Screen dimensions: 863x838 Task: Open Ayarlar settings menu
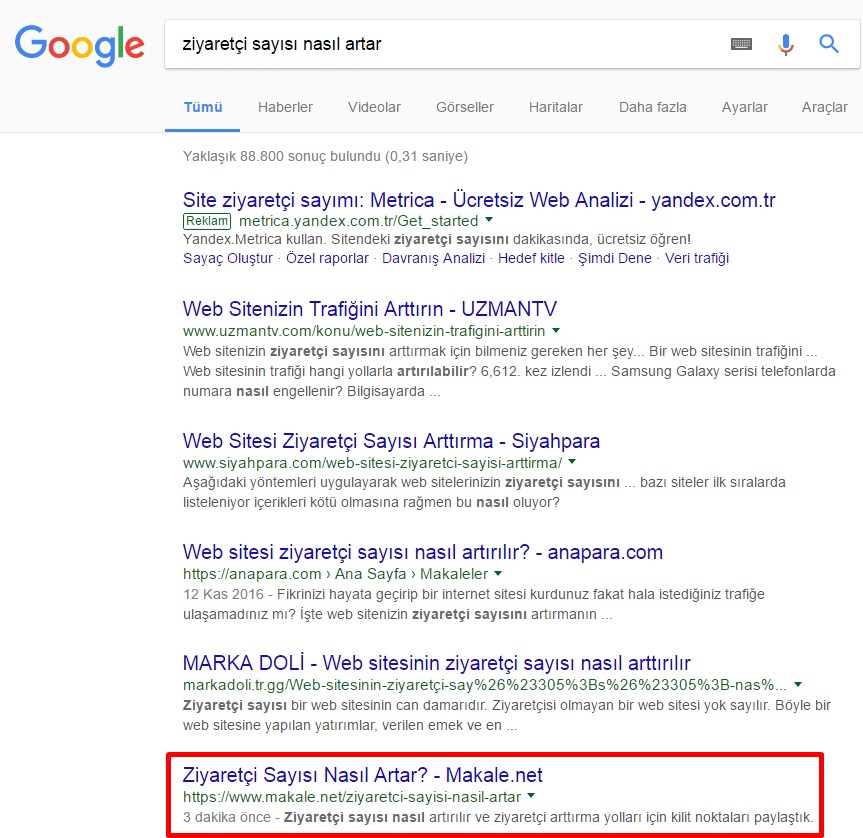pos(745,107)
